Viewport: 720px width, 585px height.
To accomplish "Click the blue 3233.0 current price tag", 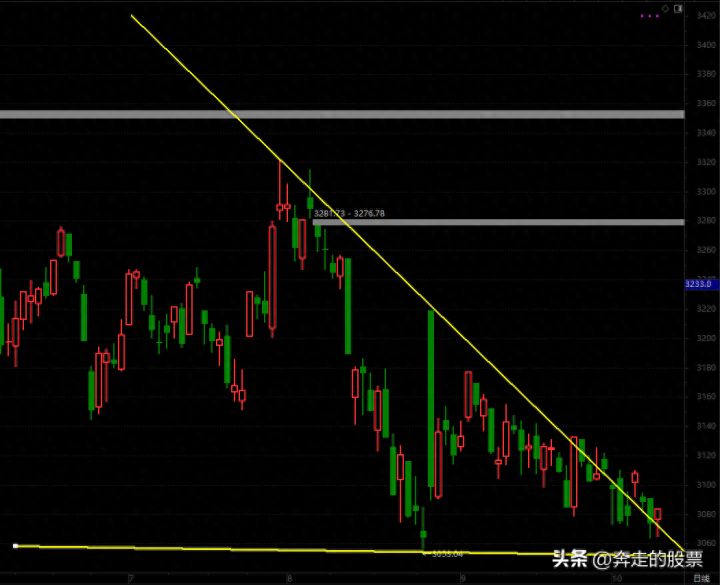I will click(x=701, y=284).
